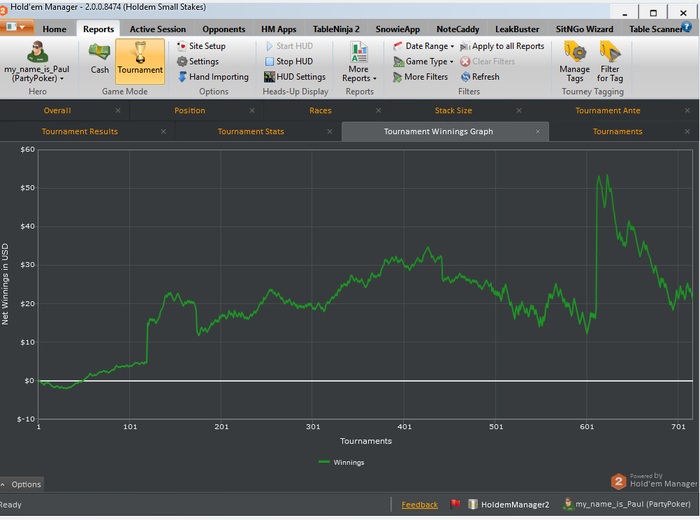Click the greyed Start HUD play icon

point(269,46)
